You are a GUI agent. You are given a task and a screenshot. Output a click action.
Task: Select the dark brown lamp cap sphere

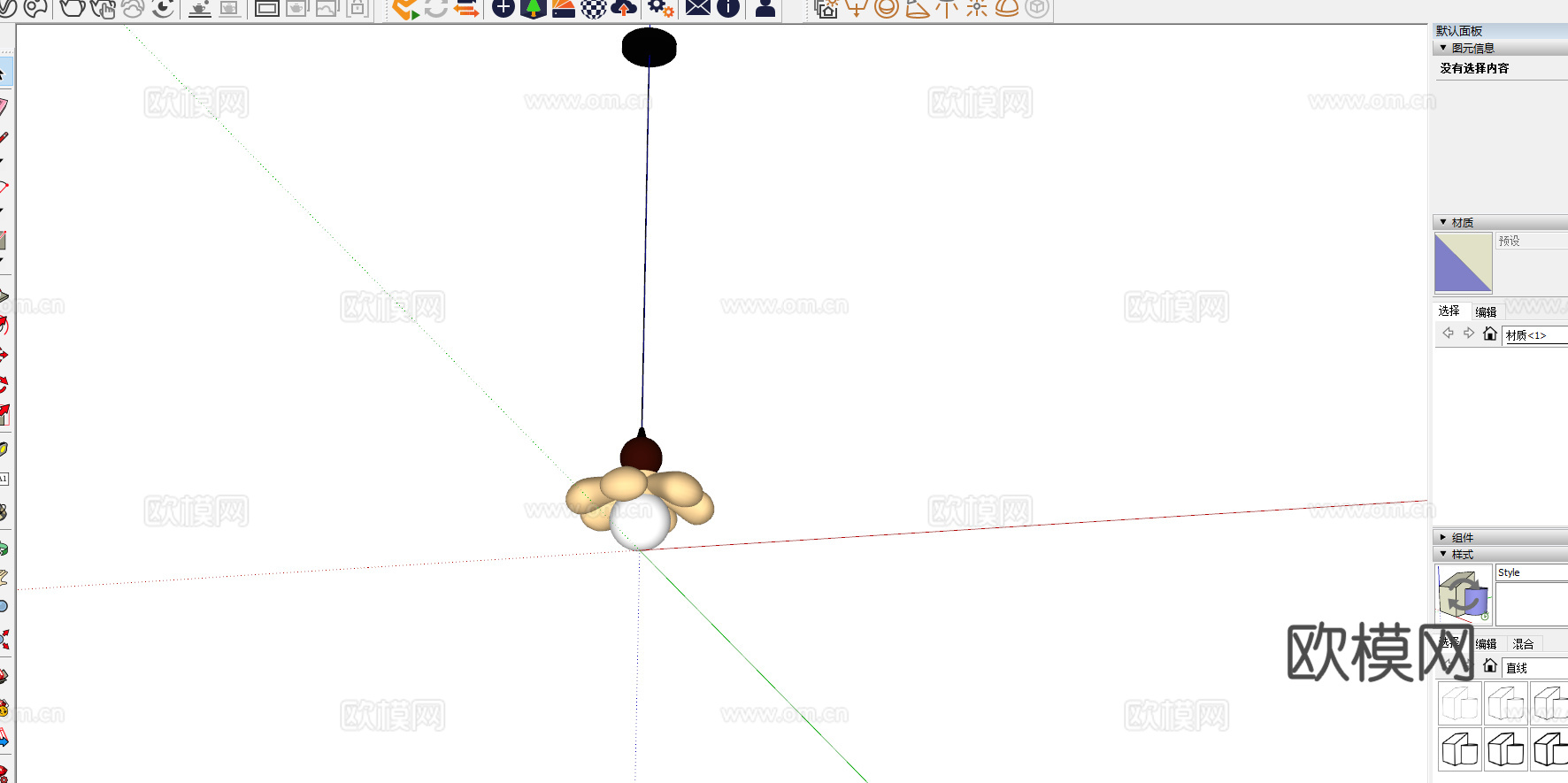(642, 454)
